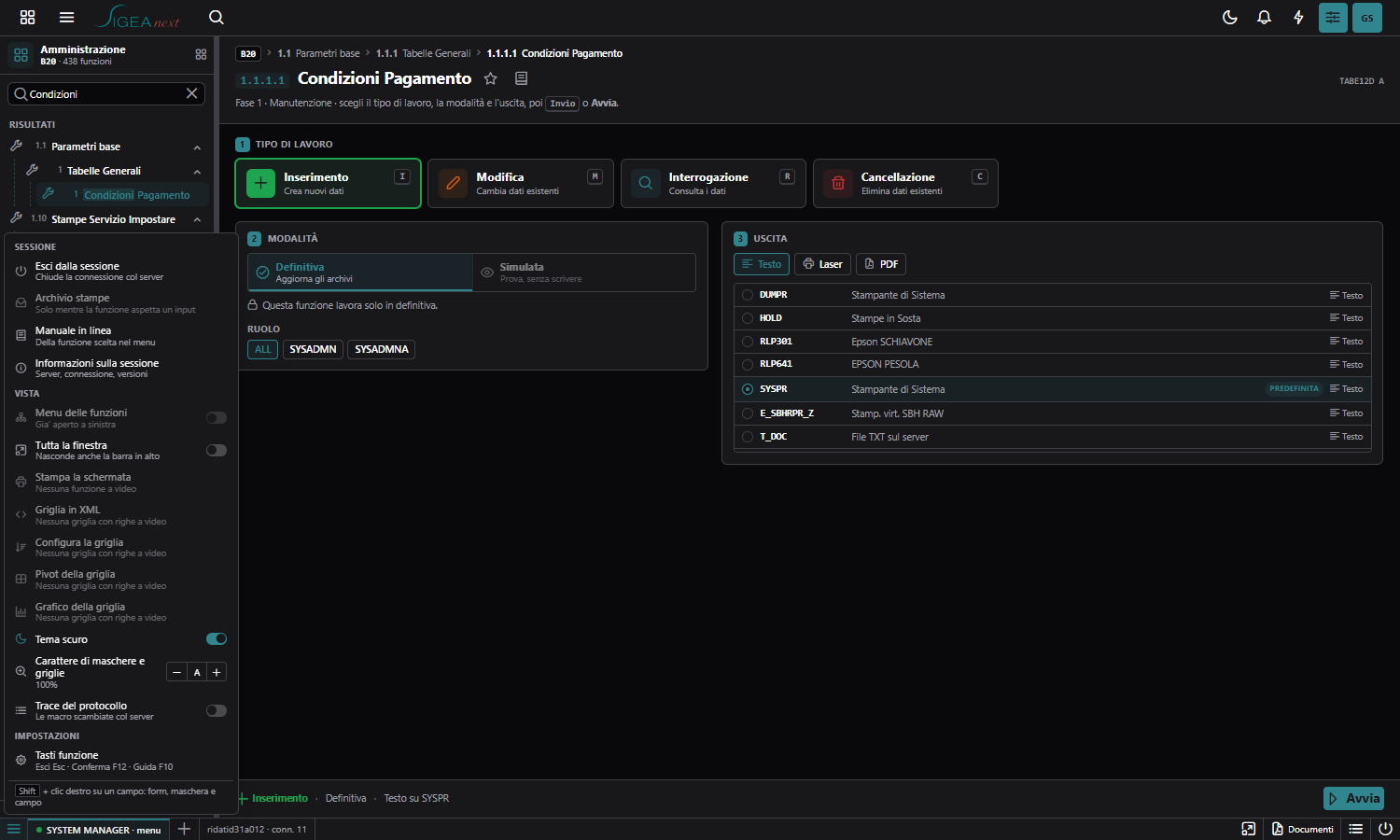Enable the Trace del protocollo switch
Screen dimensions: 1400x840
[x=217, y=710]
